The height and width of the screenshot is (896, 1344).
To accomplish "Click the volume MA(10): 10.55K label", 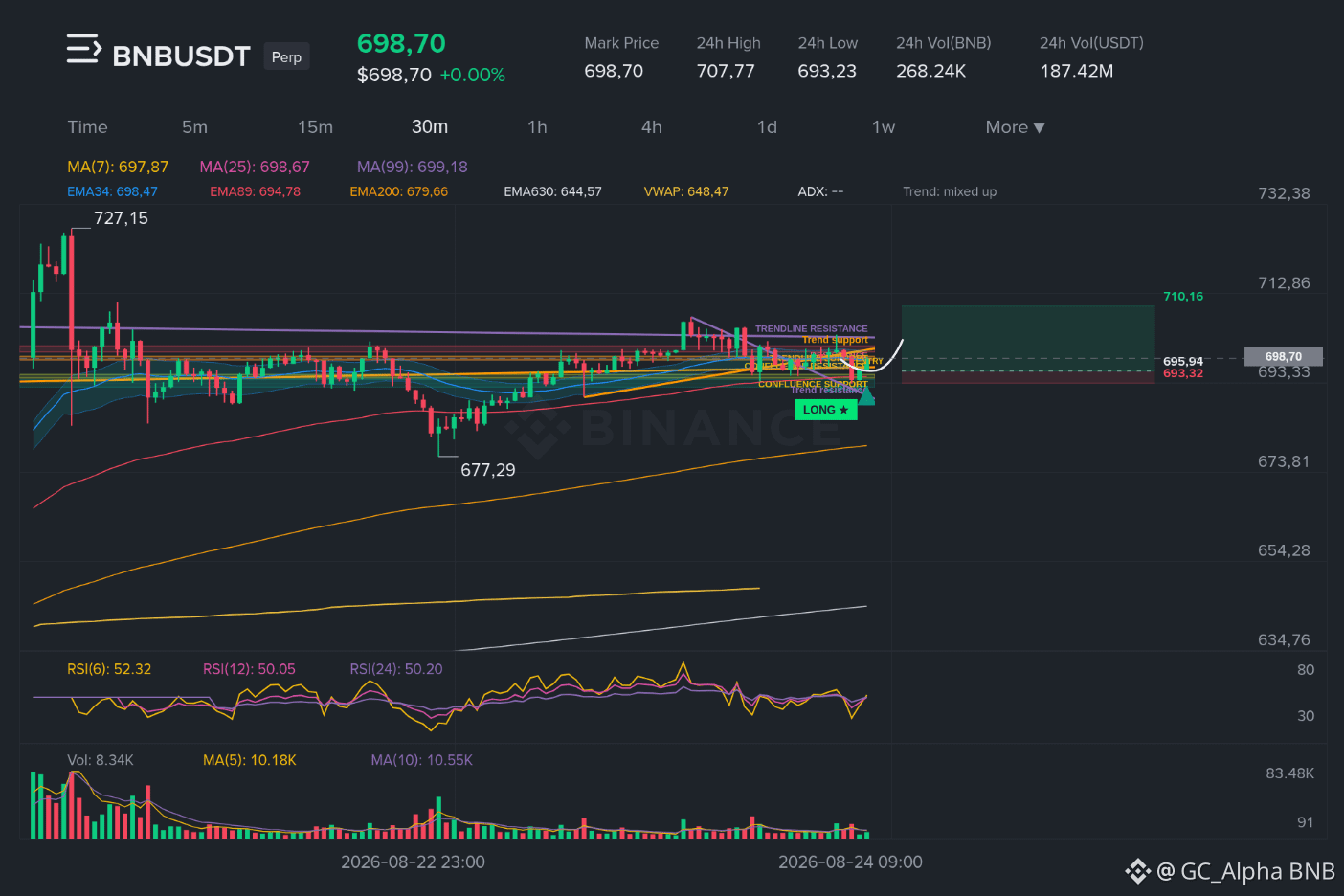I will (422, 760).
